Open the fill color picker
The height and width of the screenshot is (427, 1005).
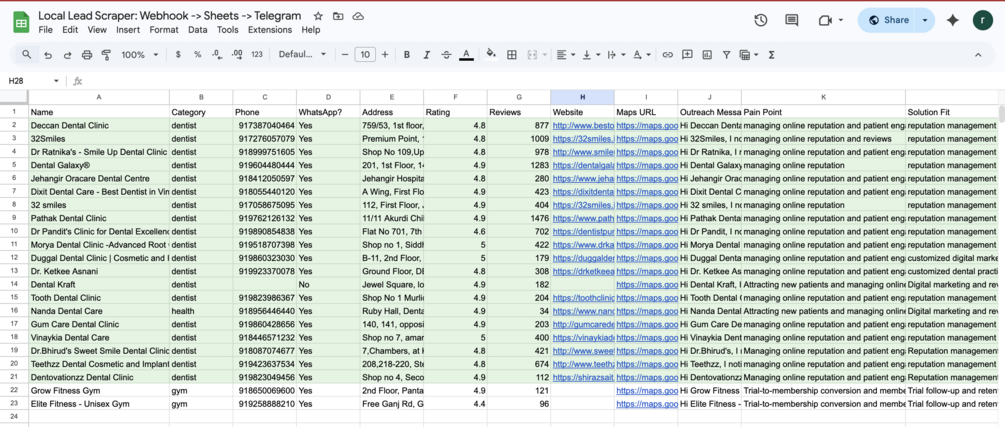point(492,55)
